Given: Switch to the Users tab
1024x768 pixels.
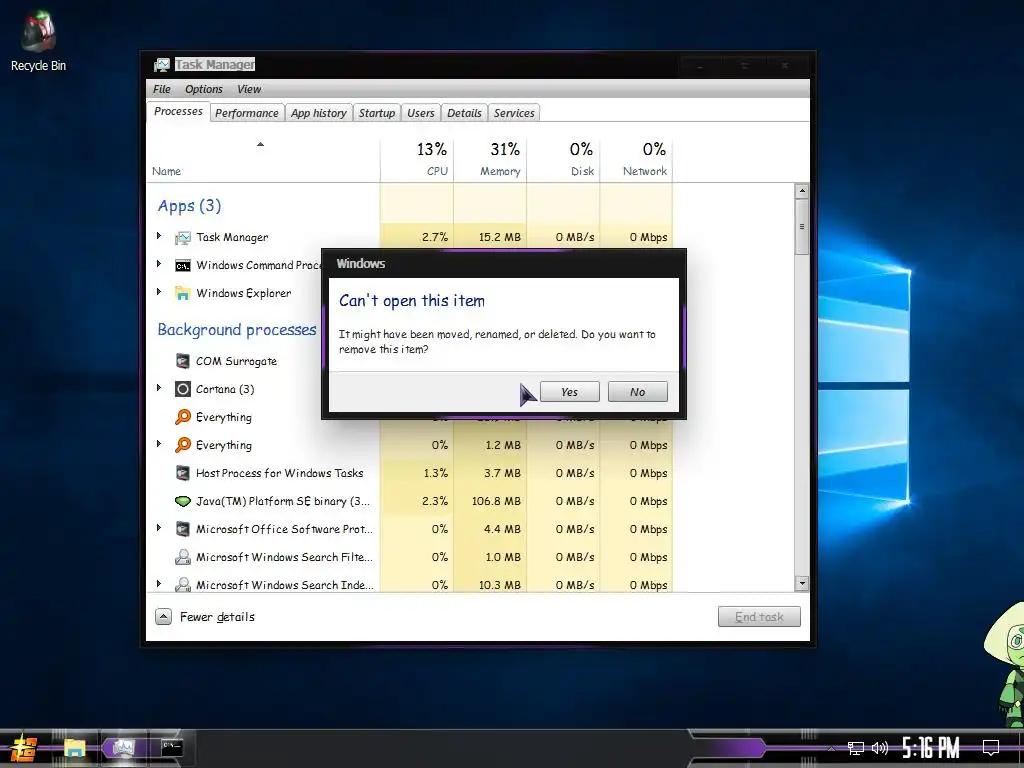Looking at the screenshot, I should pyautogui.click(x=421, y=113).
